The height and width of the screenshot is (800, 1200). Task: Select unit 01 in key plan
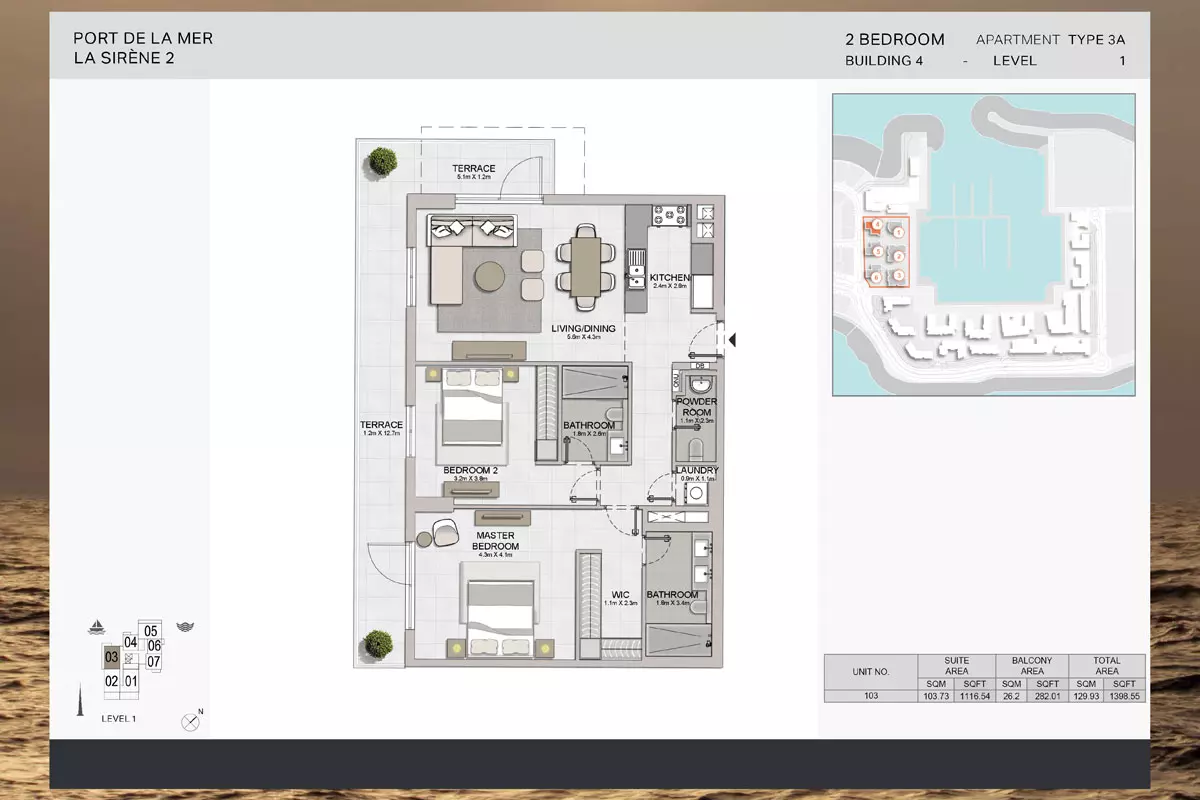[131, 681]
